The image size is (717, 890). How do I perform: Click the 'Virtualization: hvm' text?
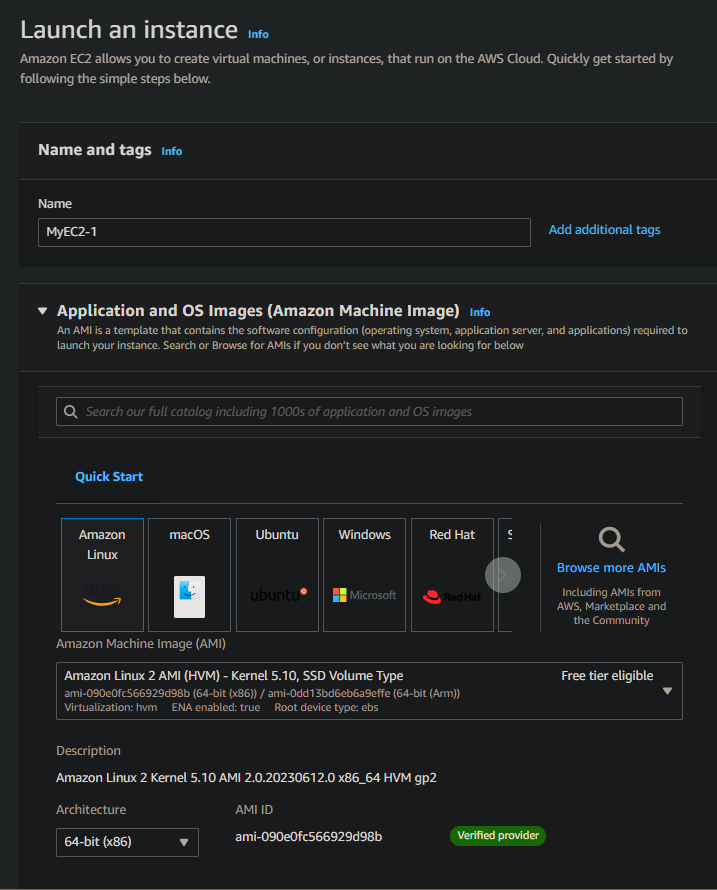pyautogui.click(x=111, y=707)
